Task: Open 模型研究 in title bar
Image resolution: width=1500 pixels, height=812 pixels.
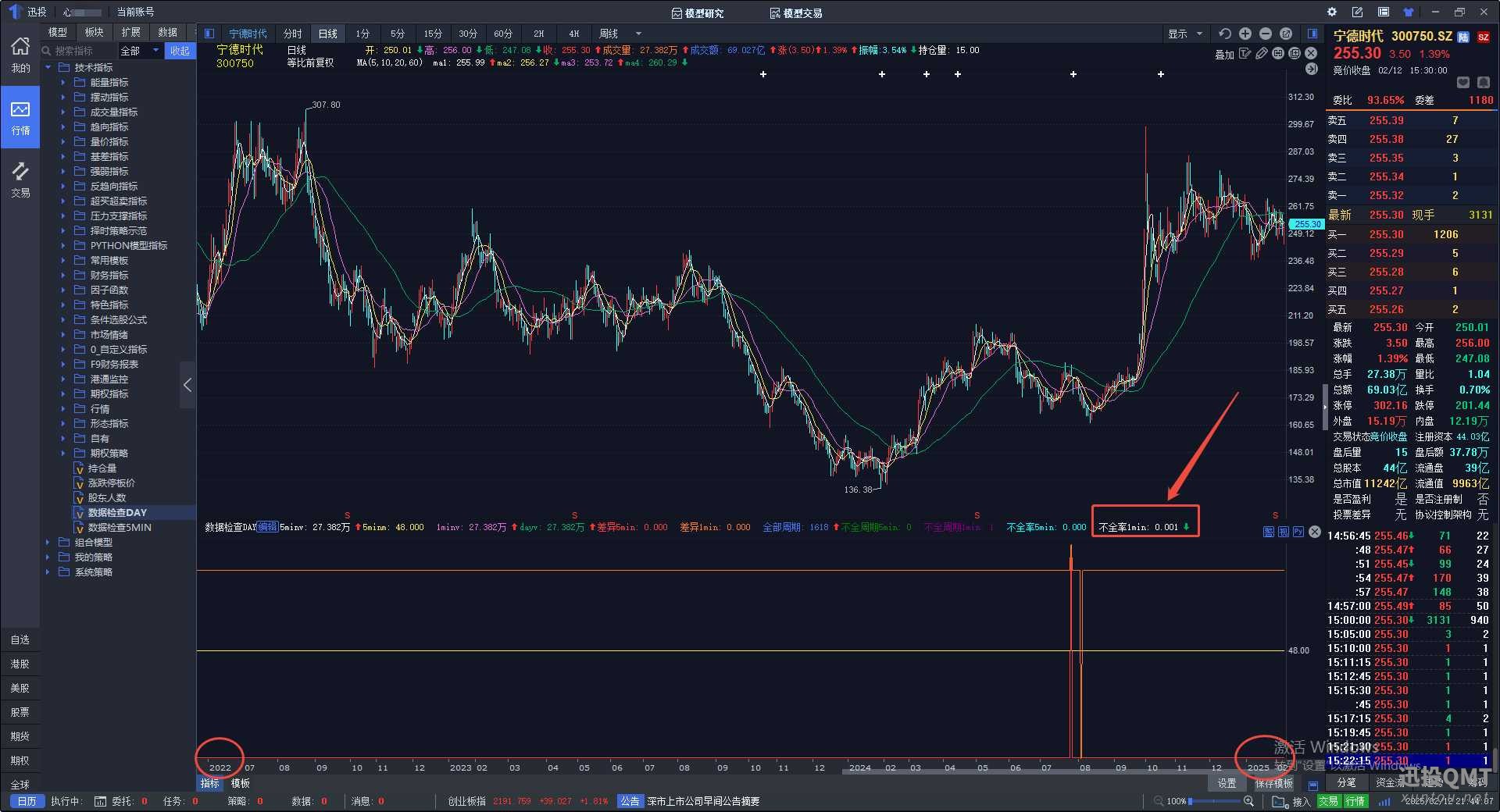Action: (698, 12)
